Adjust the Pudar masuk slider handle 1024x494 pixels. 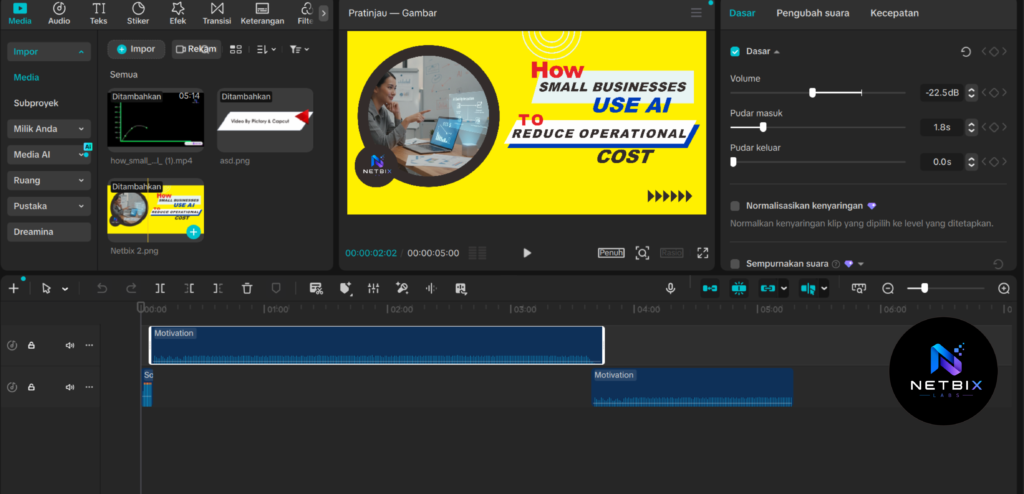tap(763, 127)
